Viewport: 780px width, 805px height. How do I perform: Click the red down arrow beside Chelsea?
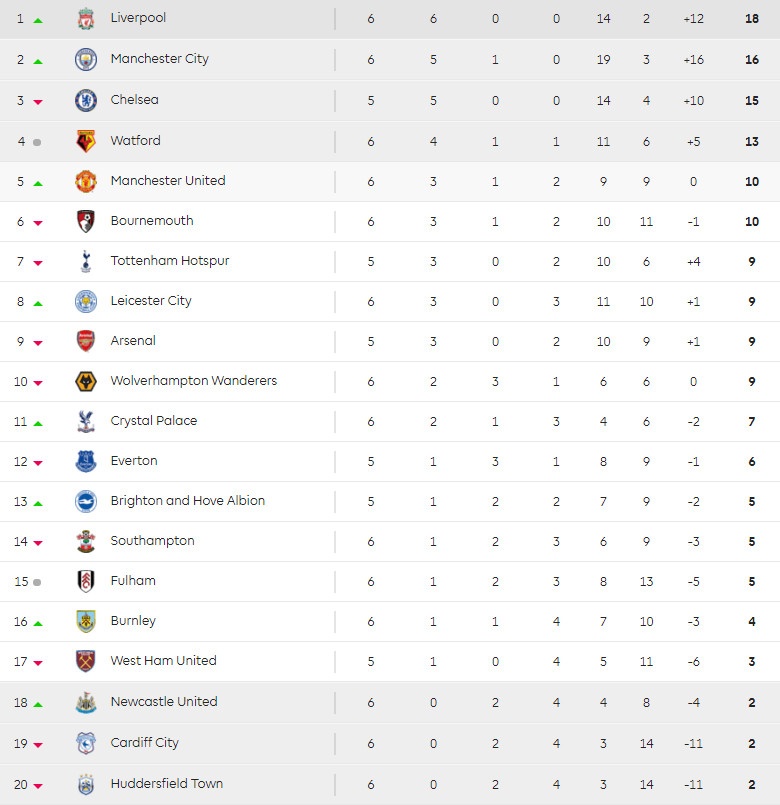point(38,101)
